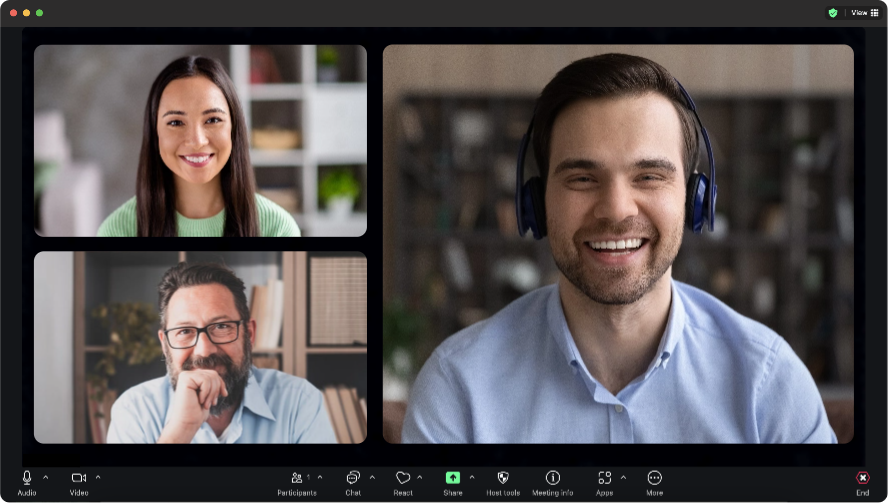
Task: Expand the React options chevron
Action: 420,477
